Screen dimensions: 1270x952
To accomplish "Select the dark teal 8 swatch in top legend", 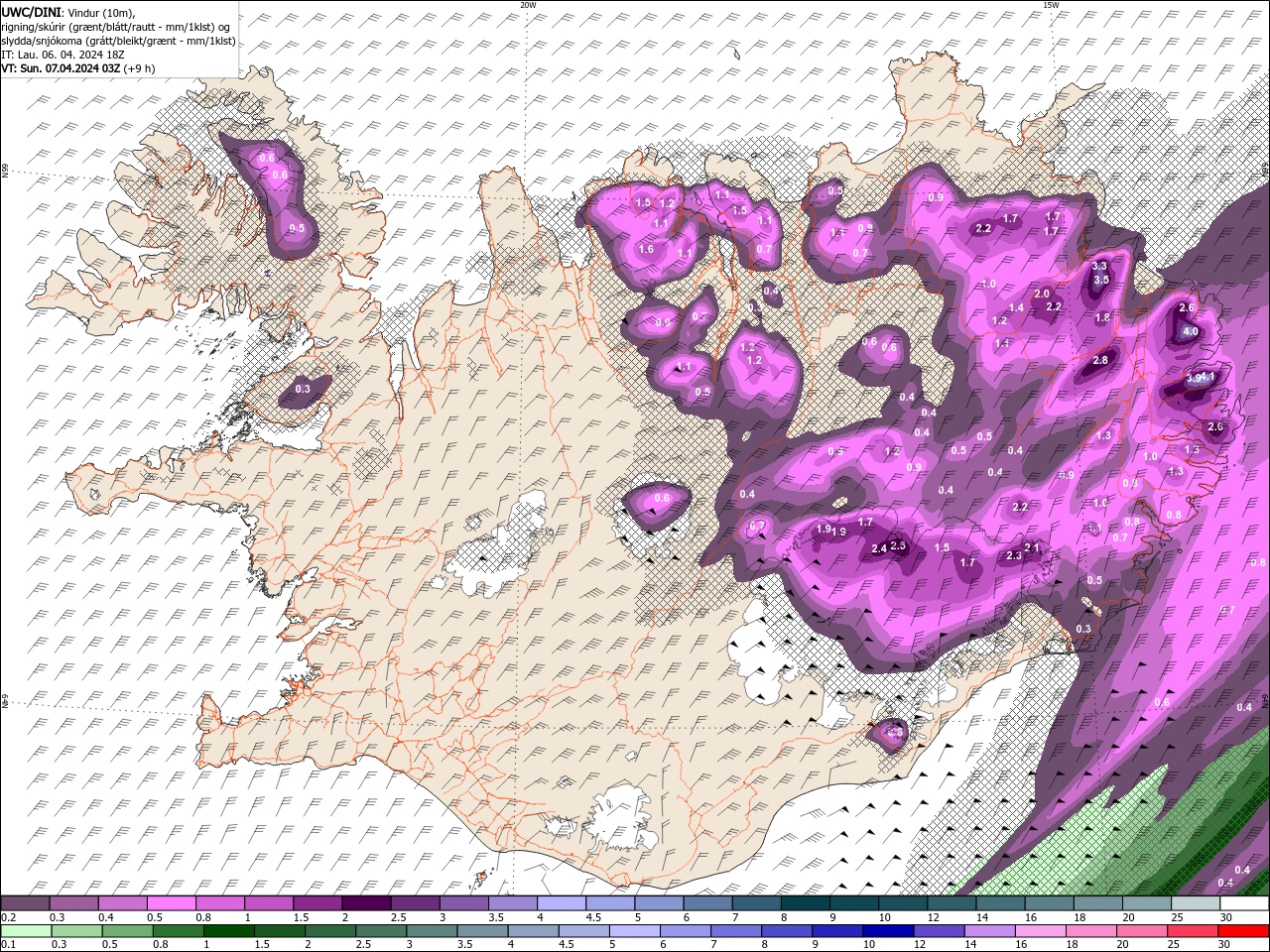I will click(x=805, y=903).
